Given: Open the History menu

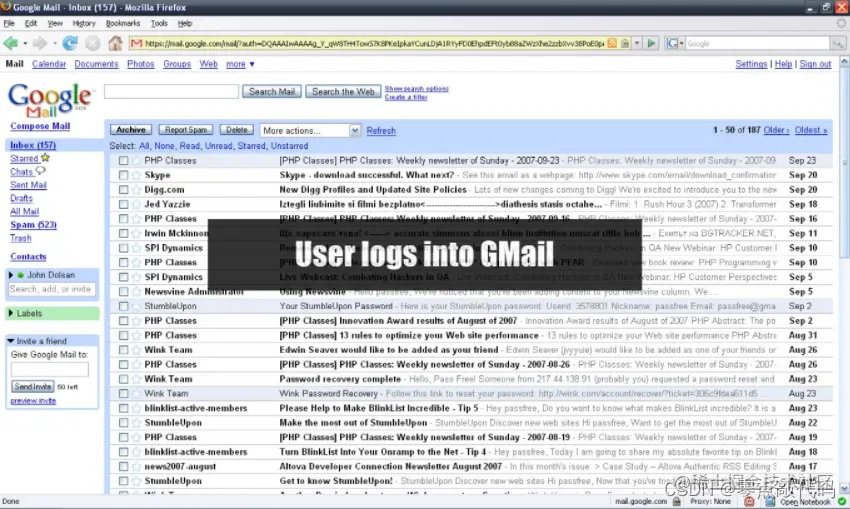Looking at the screenshot, I should pos(84,23).
